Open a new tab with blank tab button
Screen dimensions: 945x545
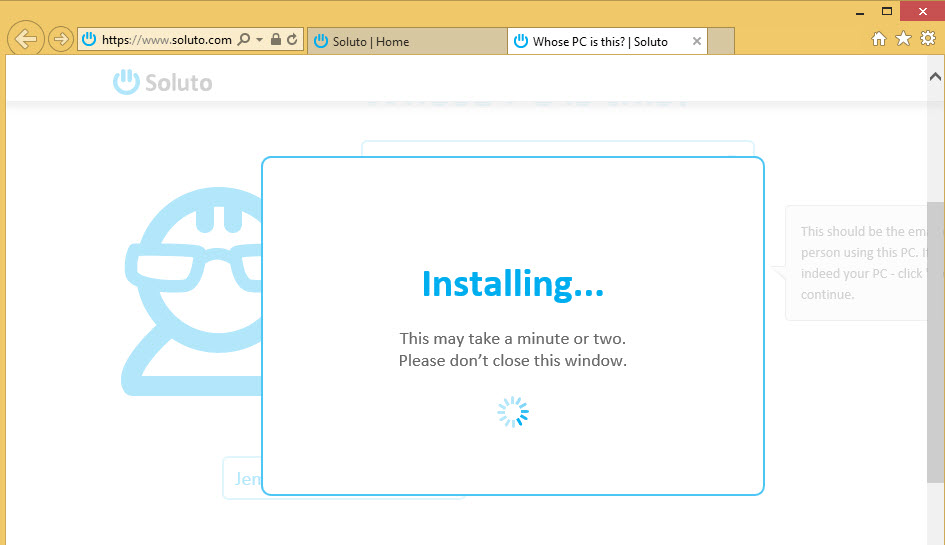[x=721, y=42]
